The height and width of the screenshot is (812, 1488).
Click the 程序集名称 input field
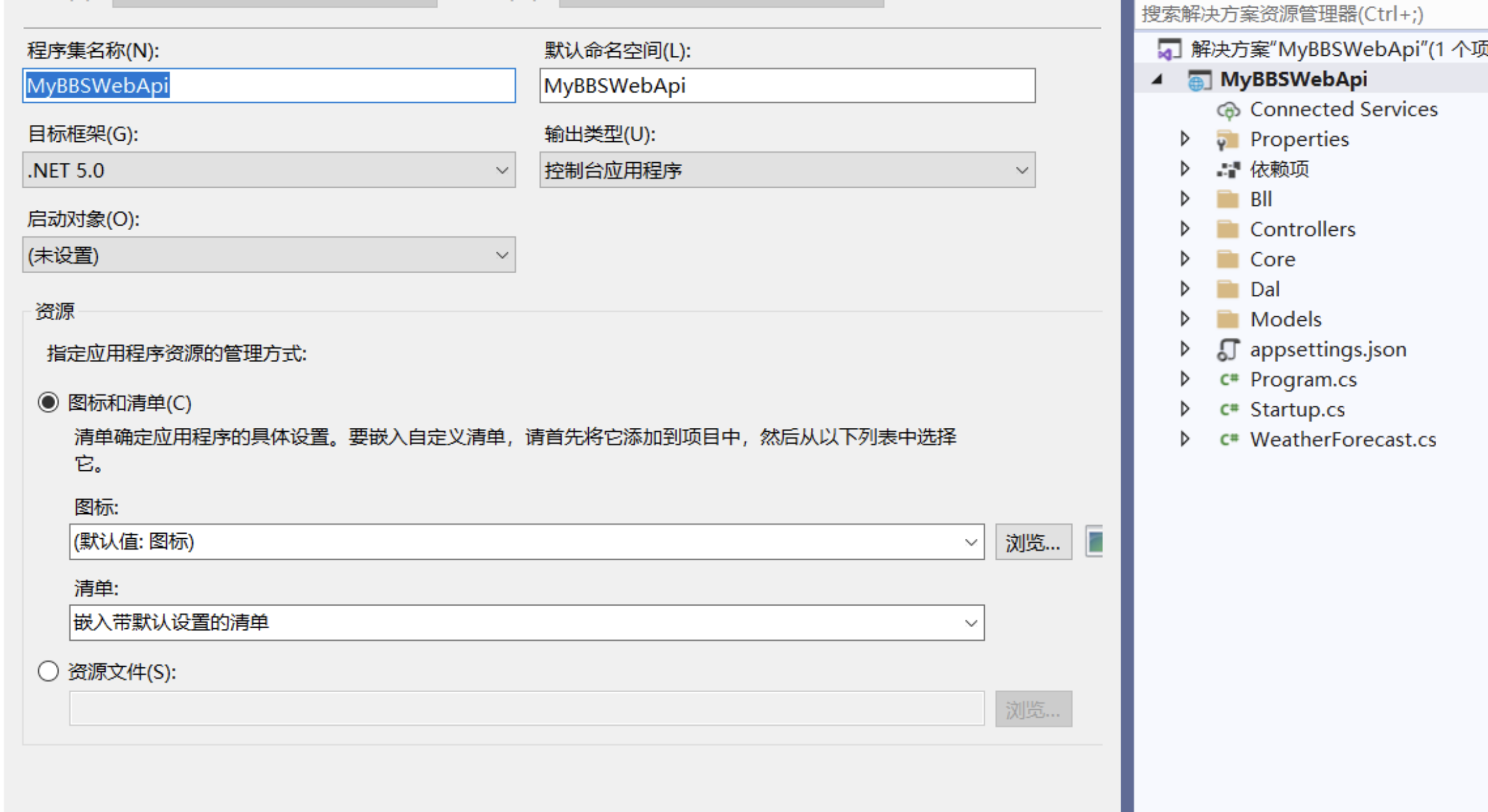click(267, 85)
